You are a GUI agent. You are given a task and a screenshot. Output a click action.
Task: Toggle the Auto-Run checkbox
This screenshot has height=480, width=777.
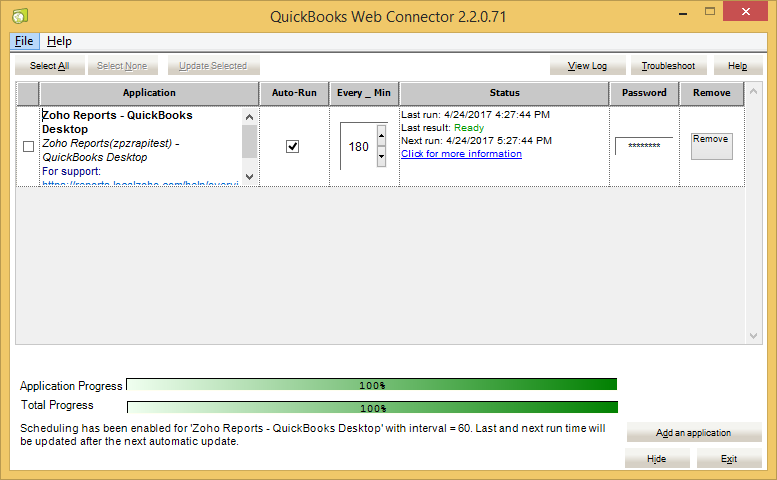point(292,146)
